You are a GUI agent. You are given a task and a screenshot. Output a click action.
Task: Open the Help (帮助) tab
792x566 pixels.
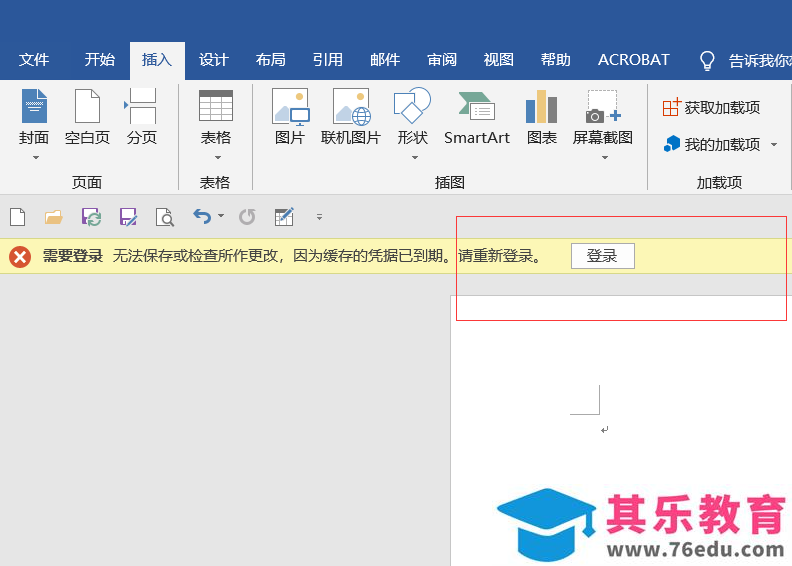556,60
